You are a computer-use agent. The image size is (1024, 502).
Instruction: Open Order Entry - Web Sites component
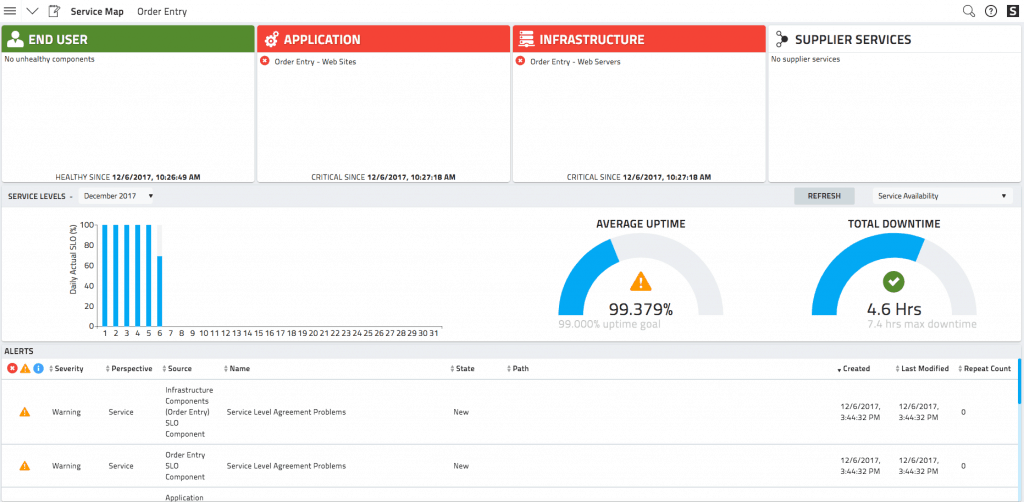(x=315, y=62)
